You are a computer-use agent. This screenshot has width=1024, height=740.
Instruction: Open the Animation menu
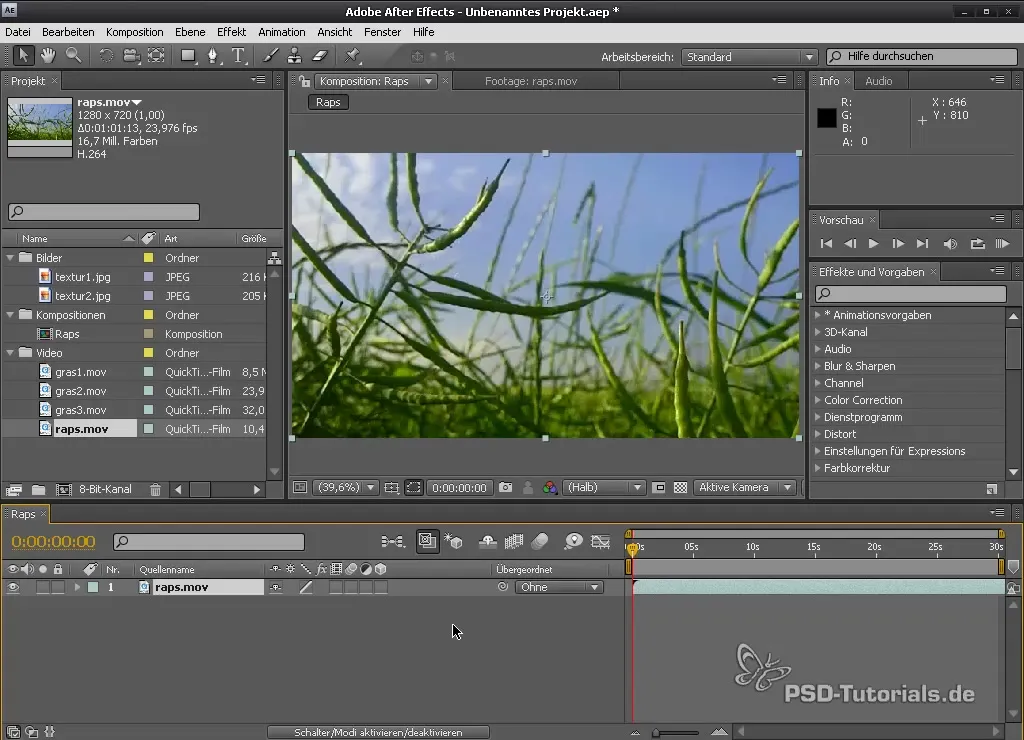tap(281, 32)
